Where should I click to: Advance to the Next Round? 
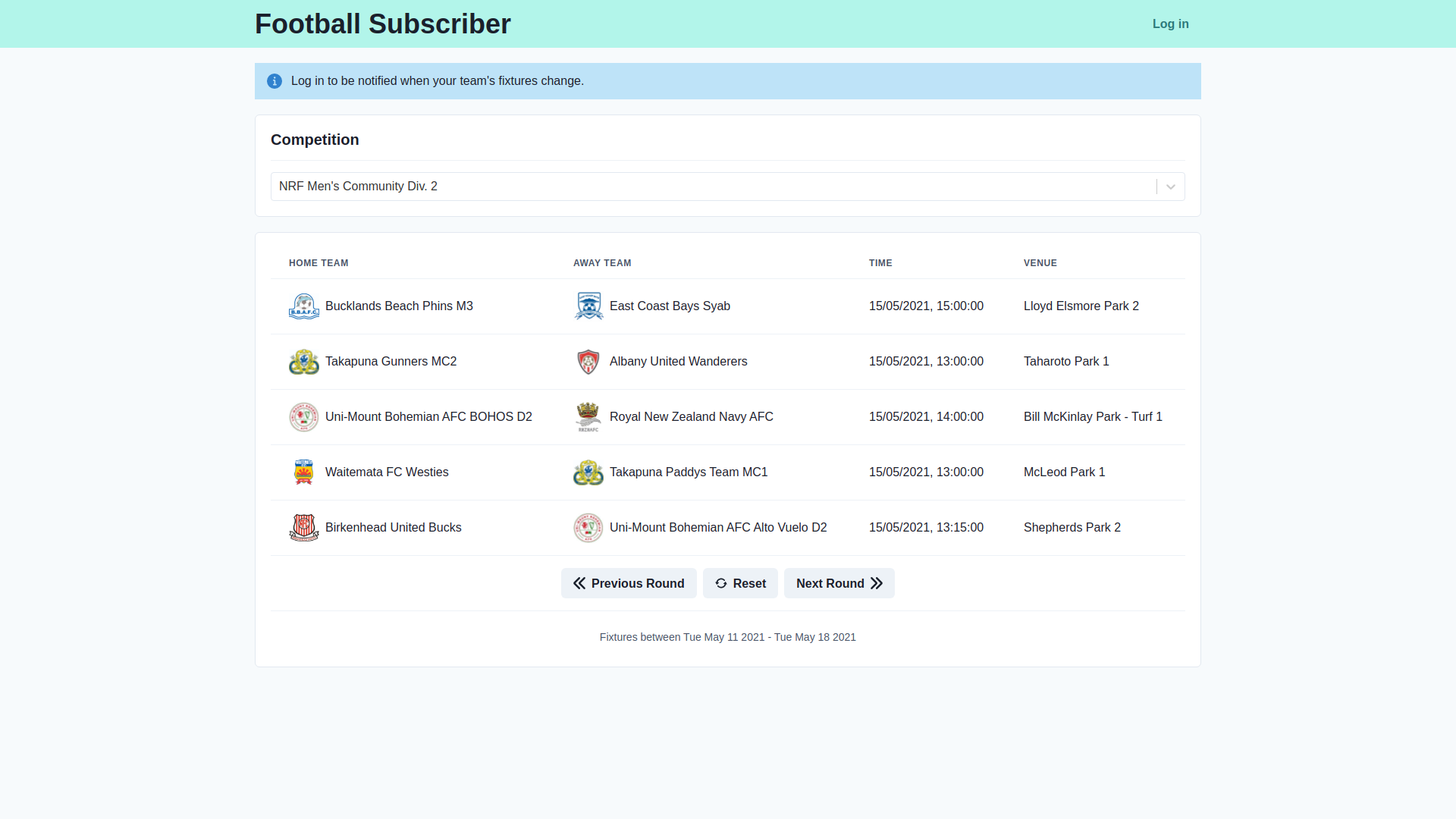coord(839,583)
